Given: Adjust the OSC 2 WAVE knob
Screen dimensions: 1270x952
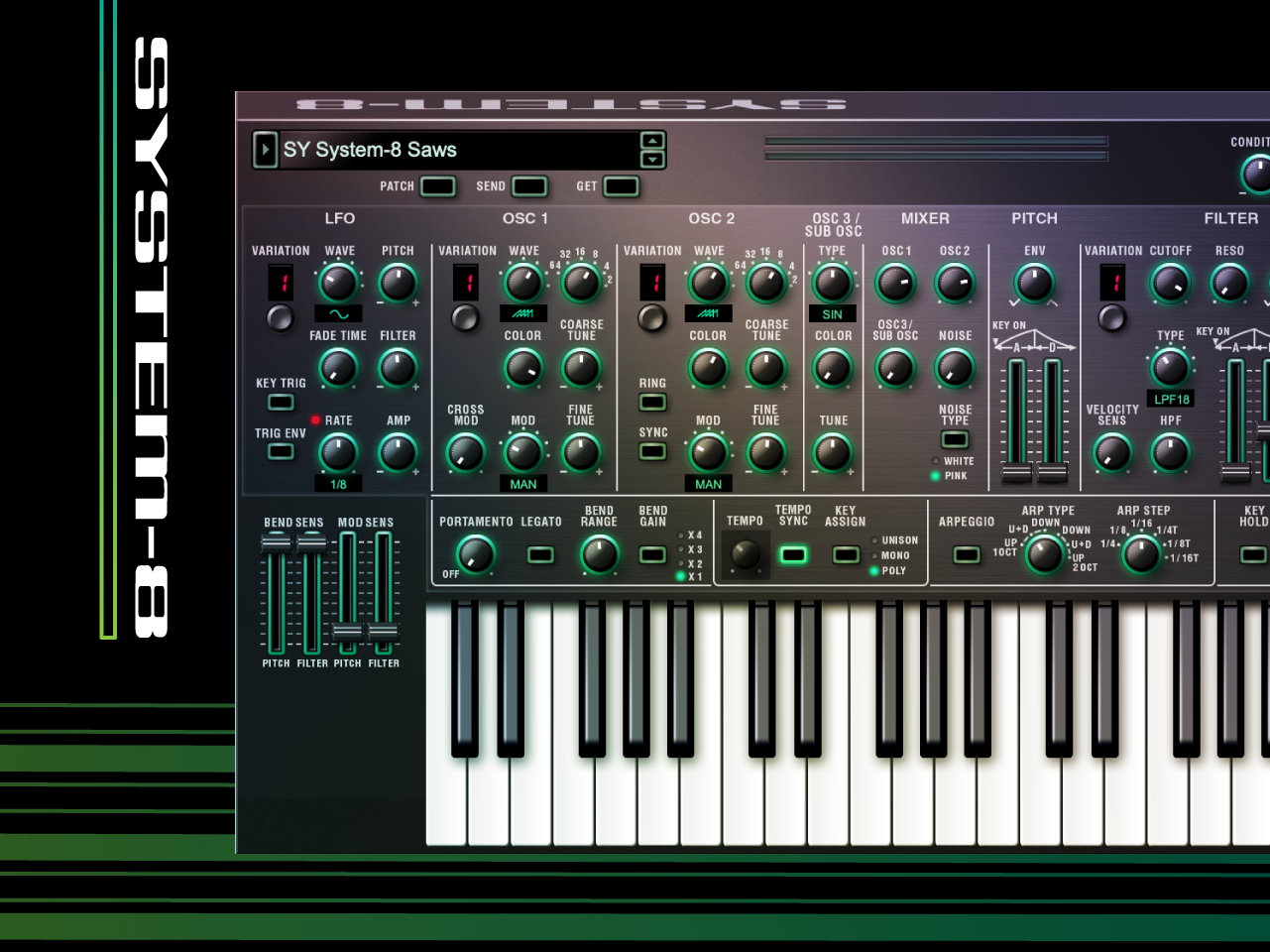Looking at the screenshot, I should [708, 284].
